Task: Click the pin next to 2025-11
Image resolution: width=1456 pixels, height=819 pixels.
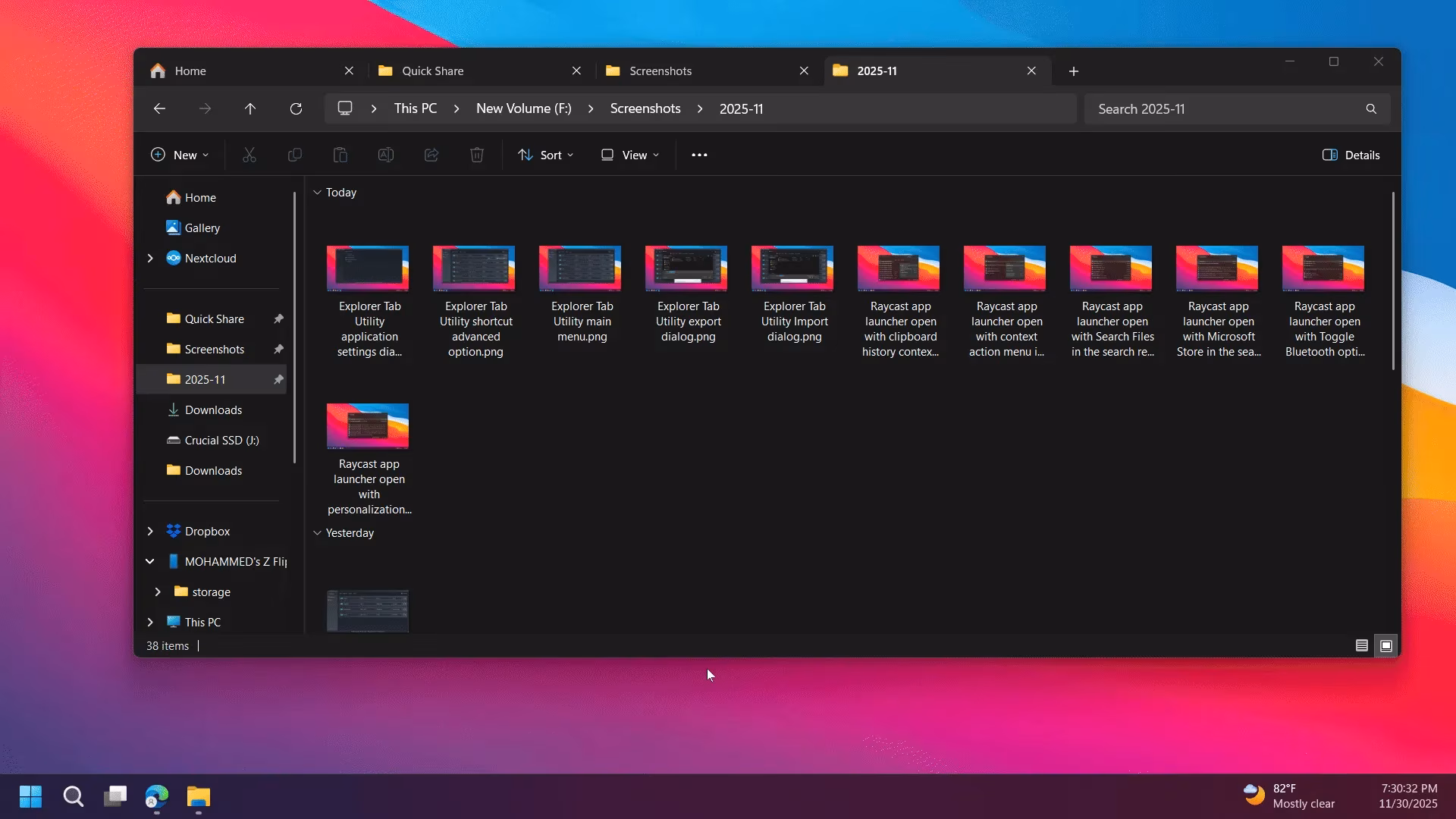Action: click(278, 379)
